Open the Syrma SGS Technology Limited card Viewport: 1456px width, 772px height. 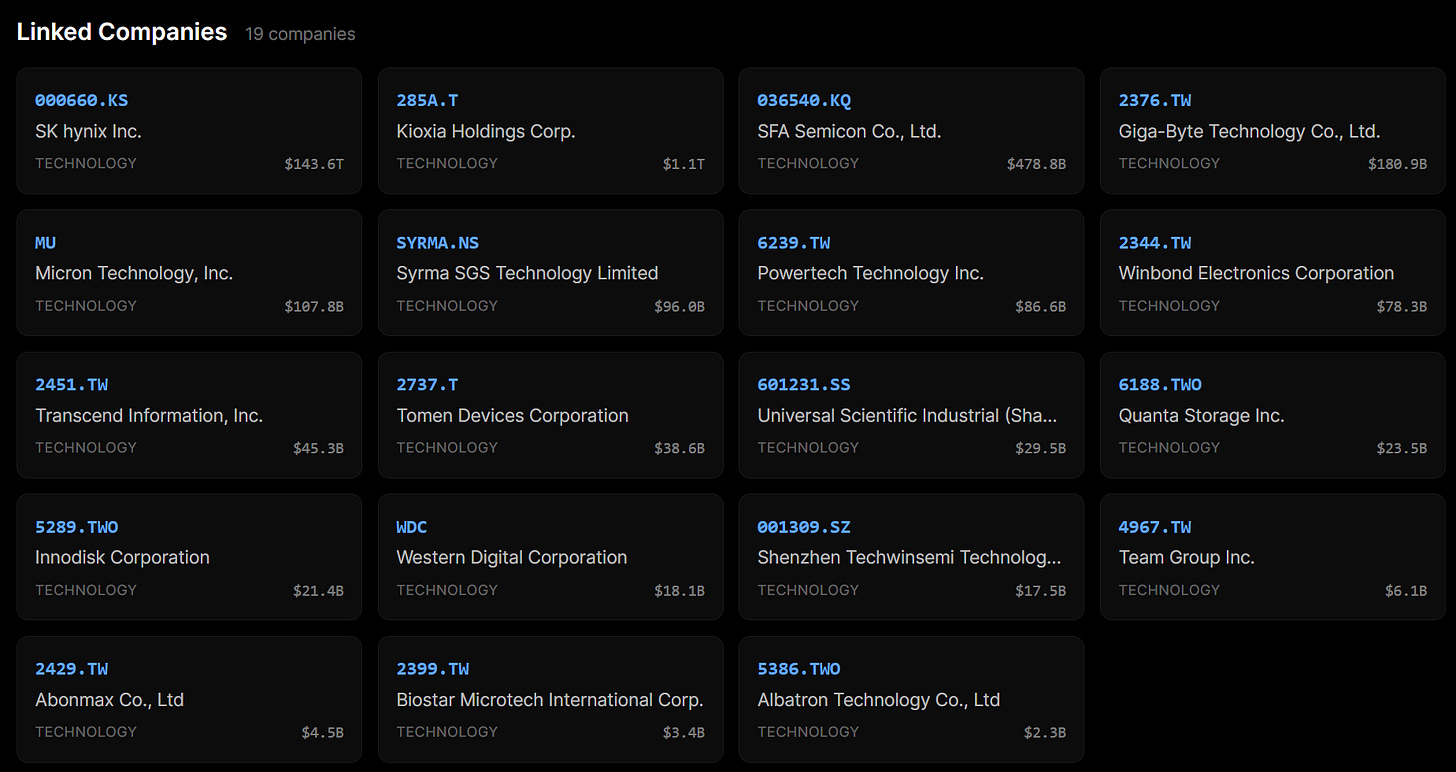550,273
